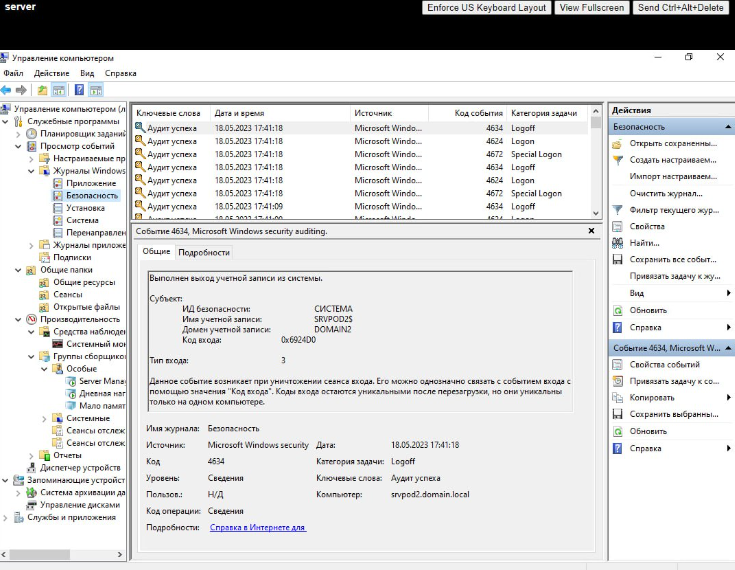The image size is (735, 570).
Task: Click the Просмотр событий tree icon
Action: pos(31,146)
